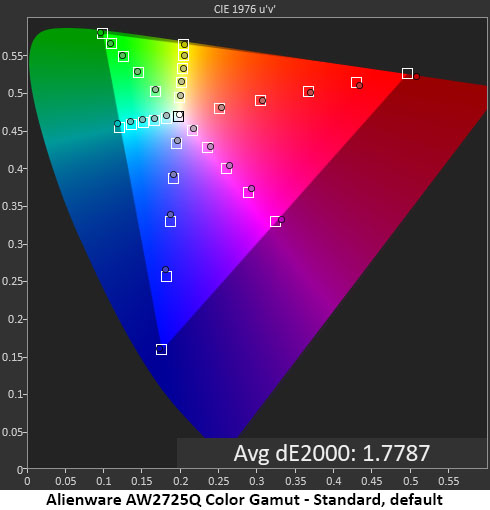Viewport: 490px width, 510px height.
Task: Click the CIE 1976 u'v' chart title
Action: [245, 9]
